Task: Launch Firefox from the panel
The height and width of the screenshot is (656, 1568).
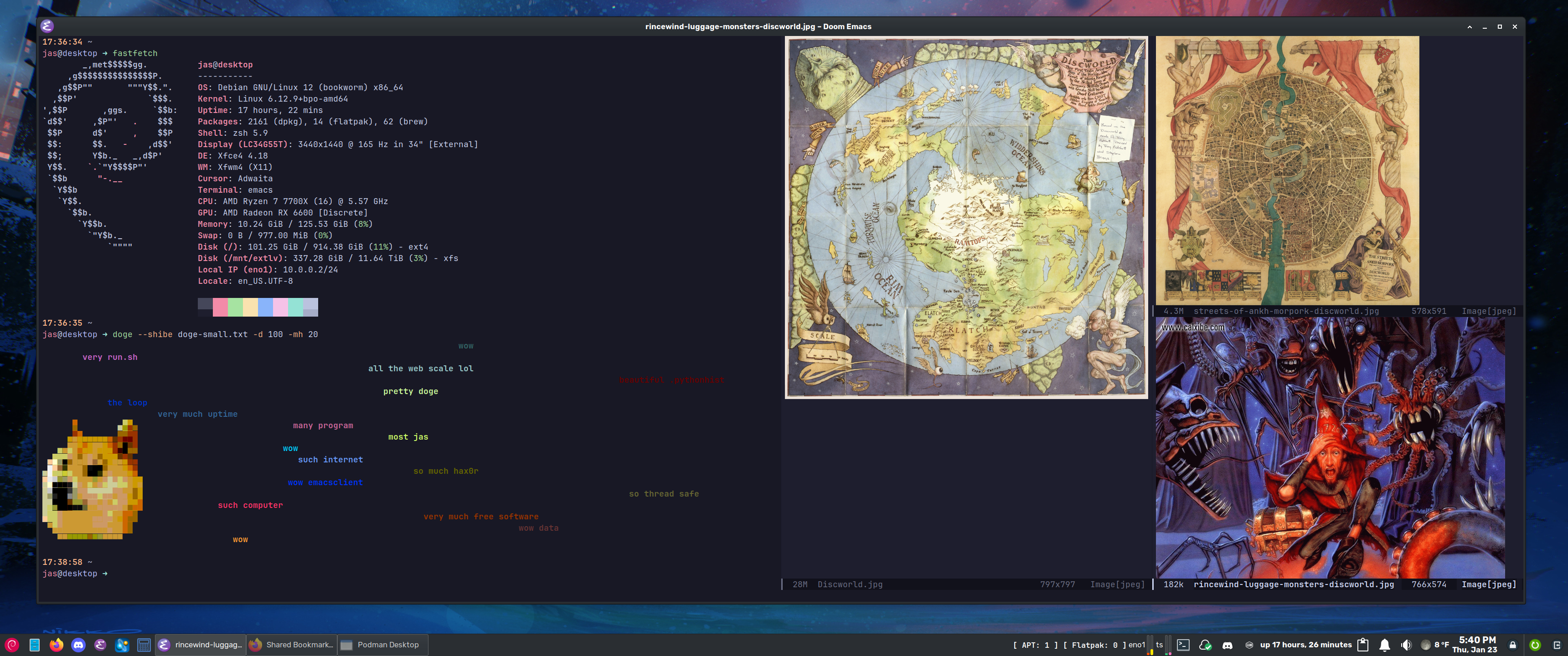Action: [57, 645]
